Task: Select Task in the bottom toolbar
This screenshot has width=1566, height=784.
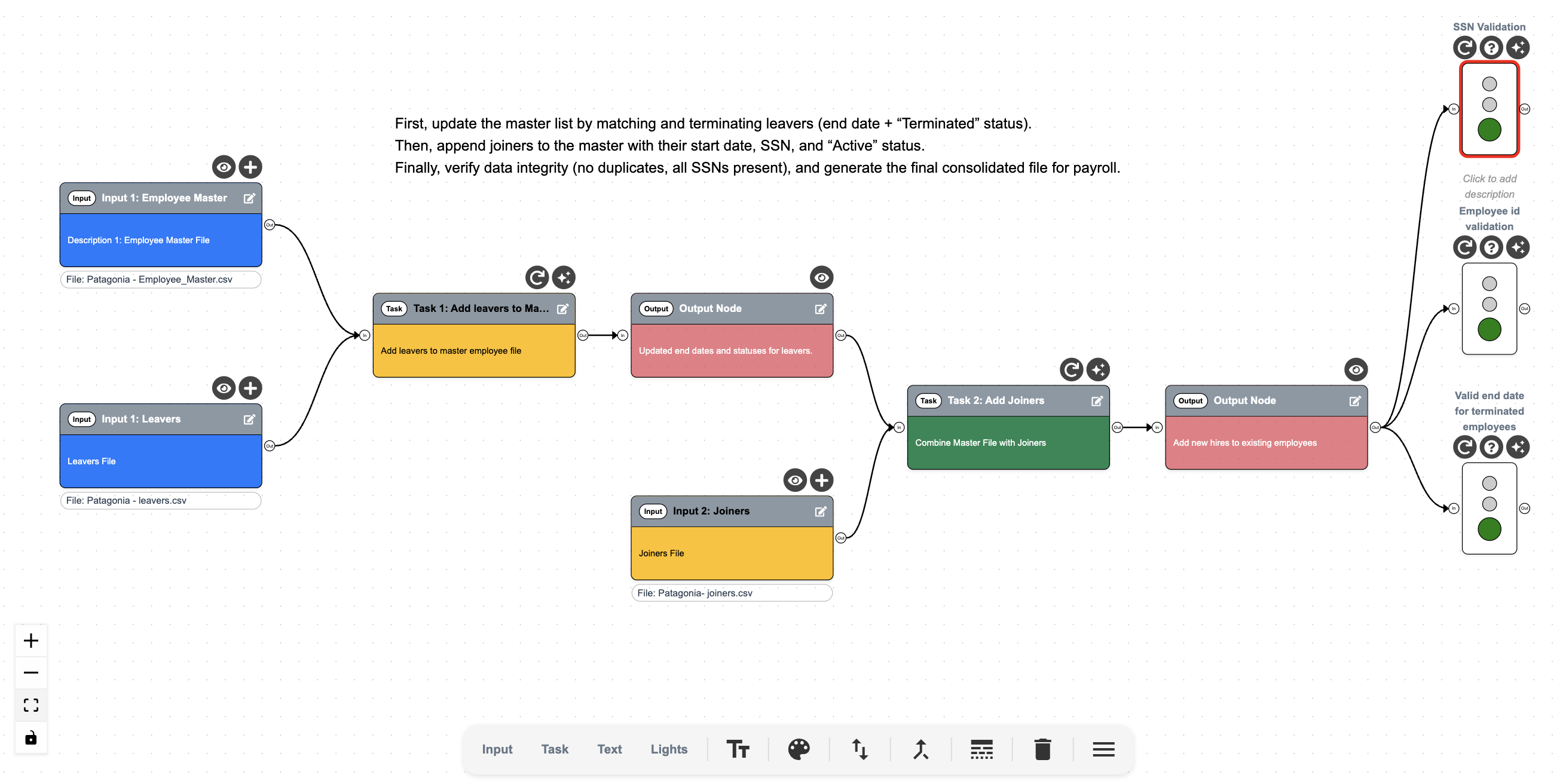Action: (x=555, y=749)
